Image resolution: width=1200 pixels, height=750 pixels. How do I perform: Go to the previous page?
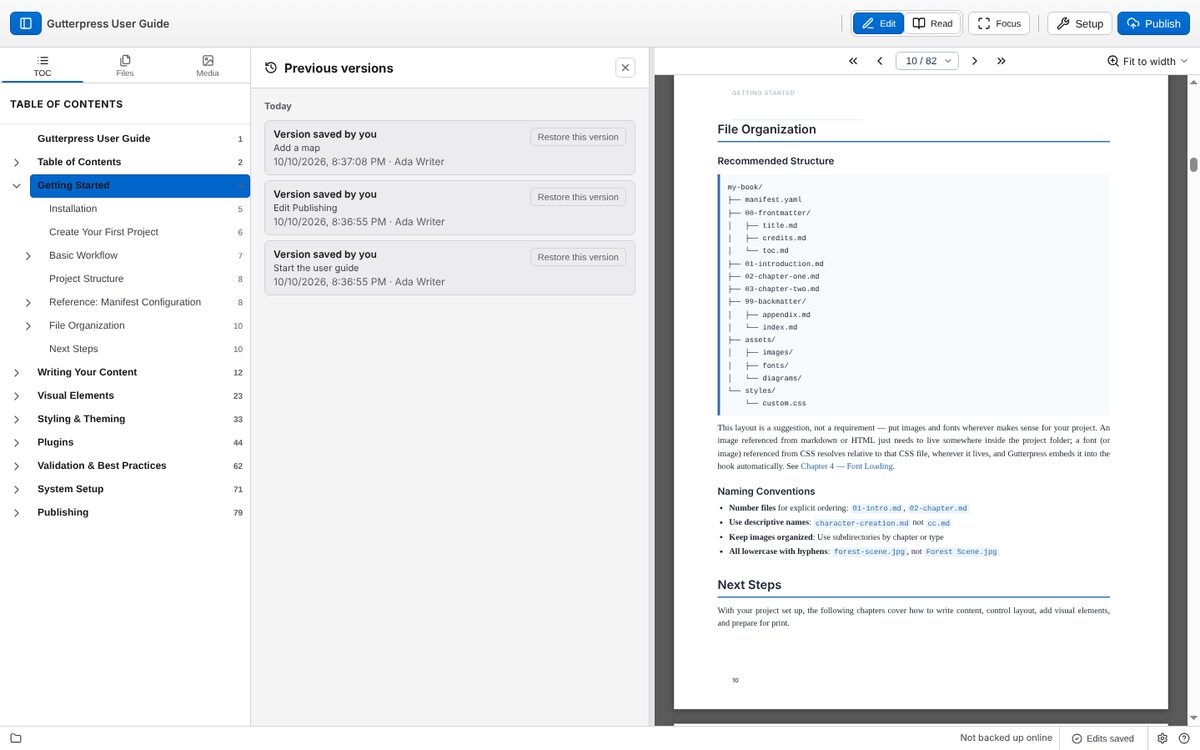(x=880, y=61)
